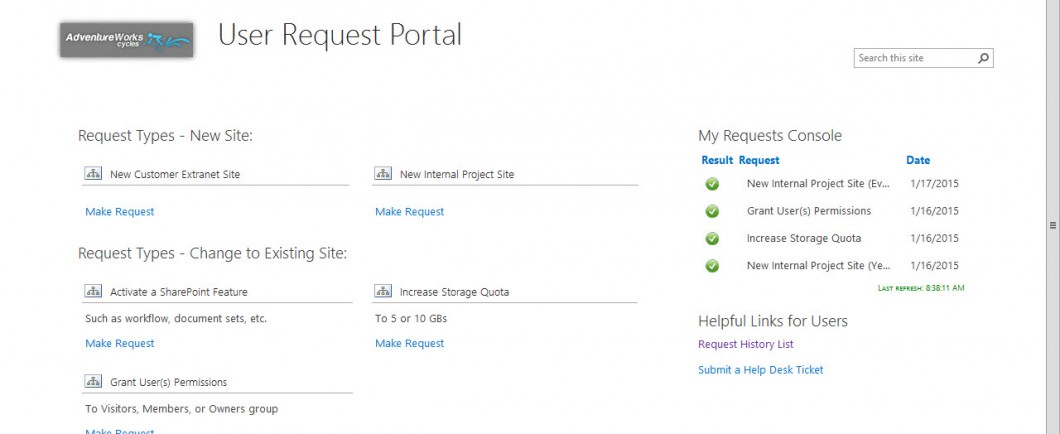Screen dimensions: 1060x434
Task: Click the search magnifier icon
Action: coord(983,58)
